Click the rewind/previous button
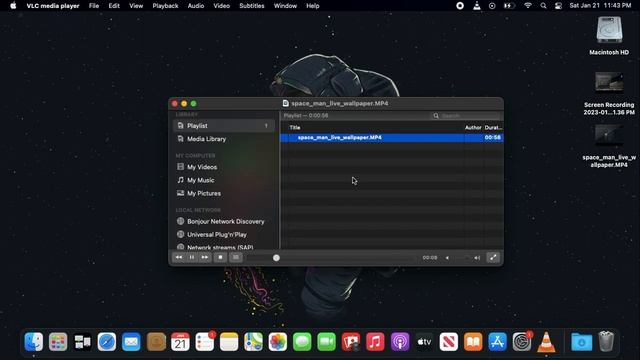The width and height of the screenshot is (640, 360). pyautogui.click(x=179, y=258)
